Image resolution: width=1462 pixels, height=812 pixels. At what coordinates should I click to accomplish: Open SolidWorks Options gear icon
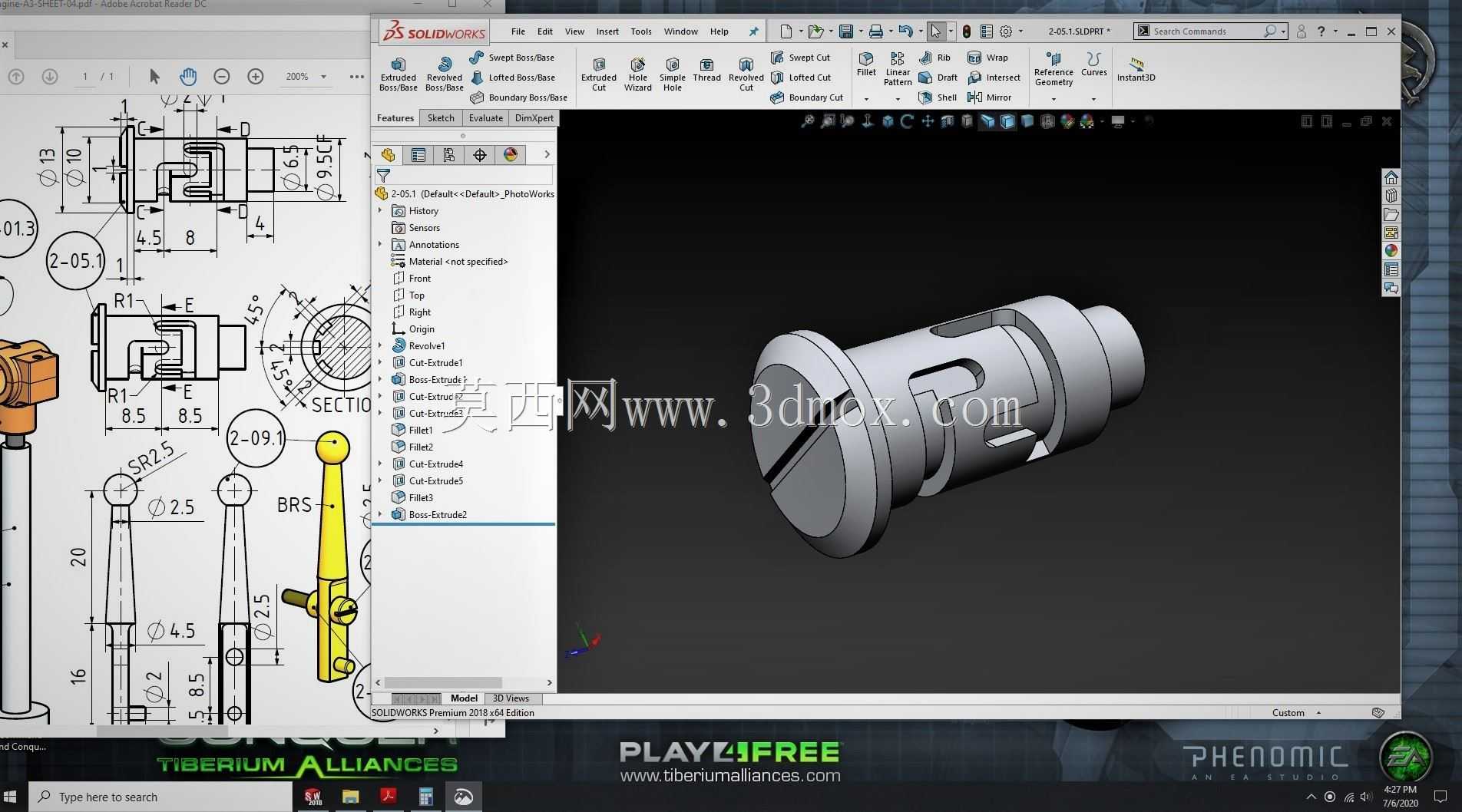(1006, 31)
